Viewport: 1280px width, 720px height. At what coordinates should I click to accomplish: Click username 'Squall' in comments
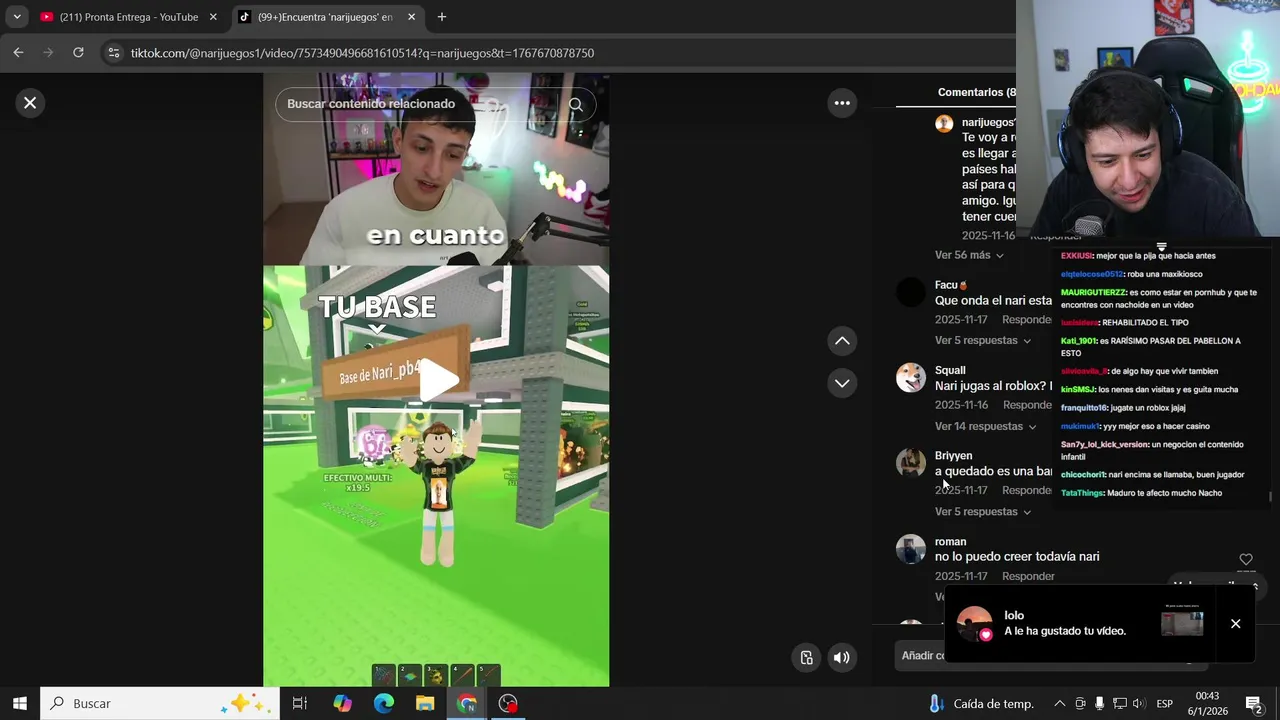point(950,370)
